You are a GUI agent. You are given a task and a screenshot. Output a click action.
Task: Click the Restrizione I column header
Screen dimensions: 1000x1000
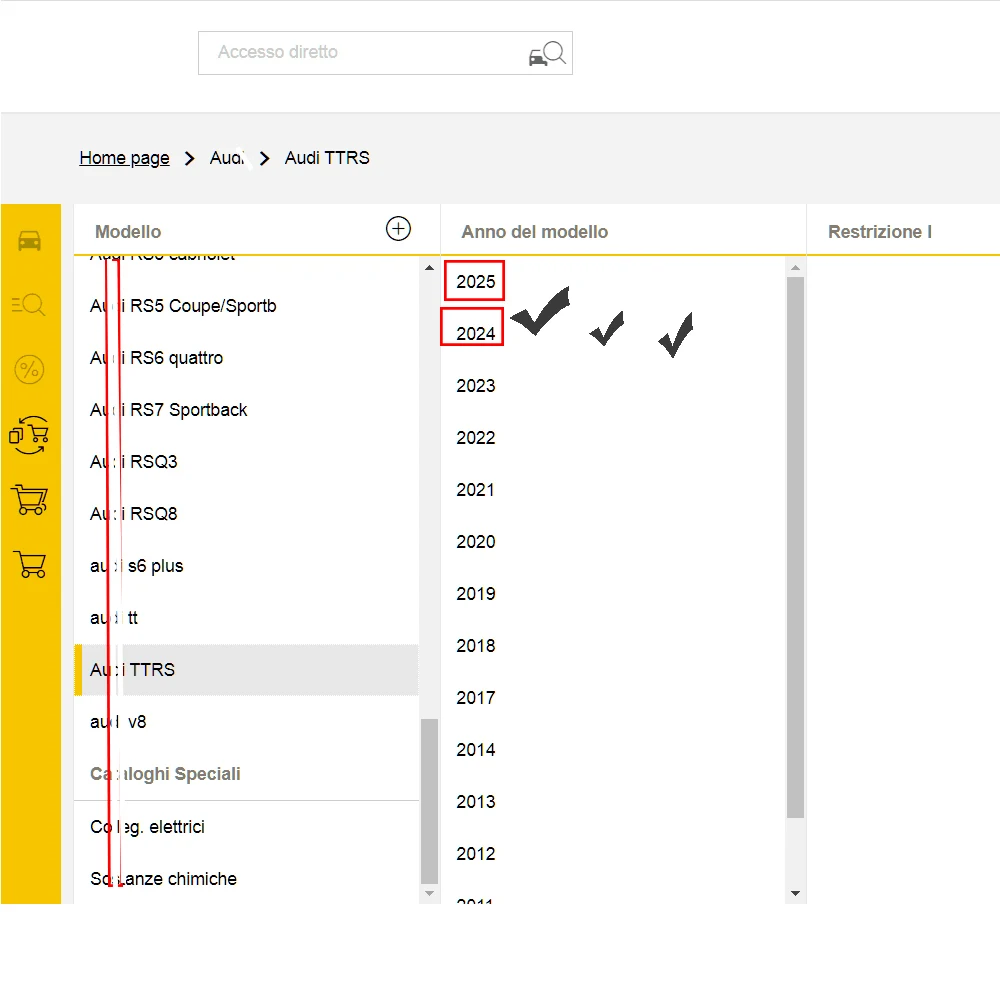click(x=879, y=232)
